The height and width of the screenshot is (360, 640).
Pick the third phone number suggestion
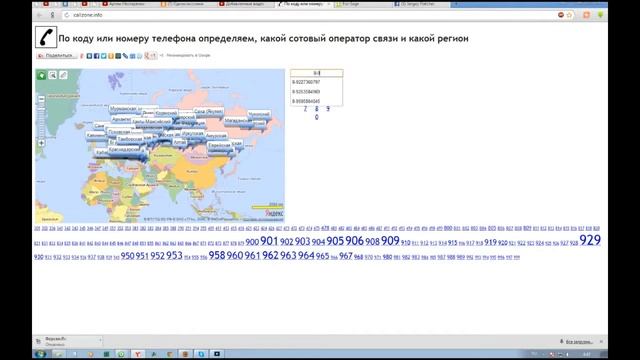(316, 101)
